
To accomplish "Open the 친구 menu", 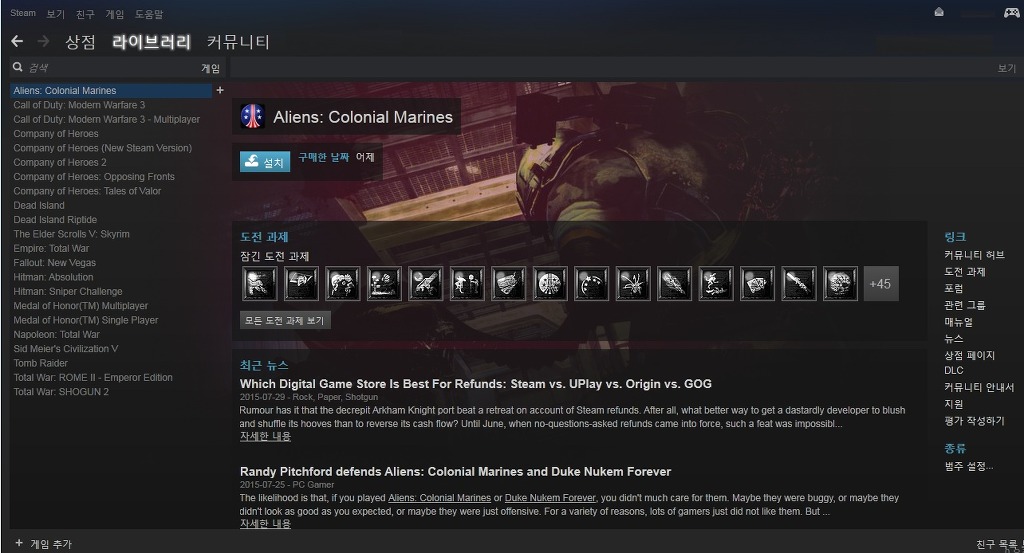I will 85,14.
